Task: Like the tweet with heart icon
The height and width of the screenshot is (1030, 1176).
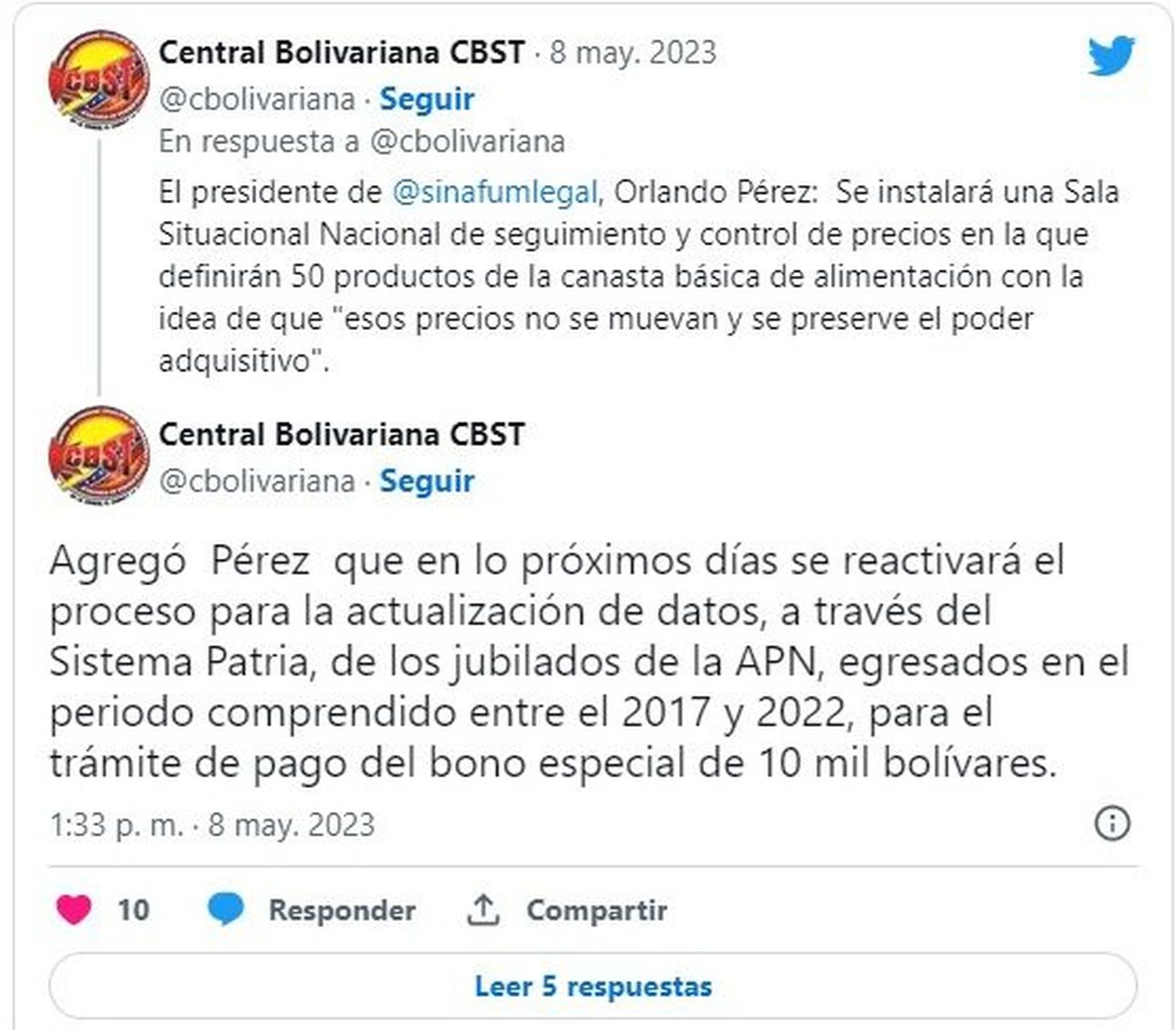Action: click(74, 909)
